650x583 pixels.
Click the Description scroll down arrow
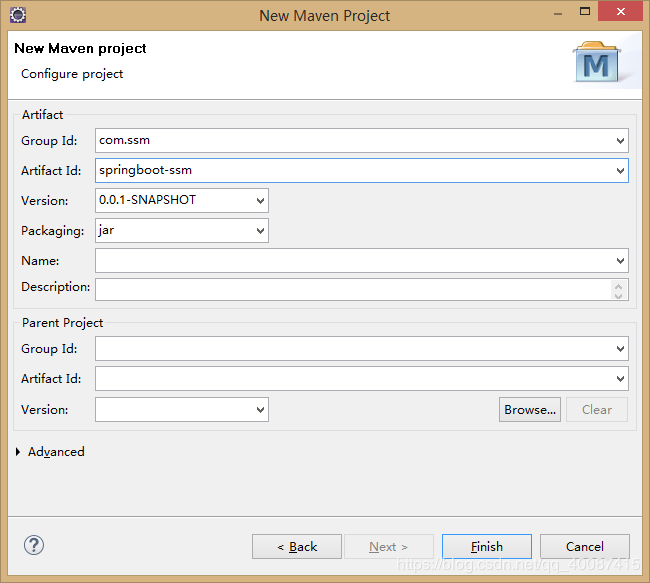[x=618, y=295]
